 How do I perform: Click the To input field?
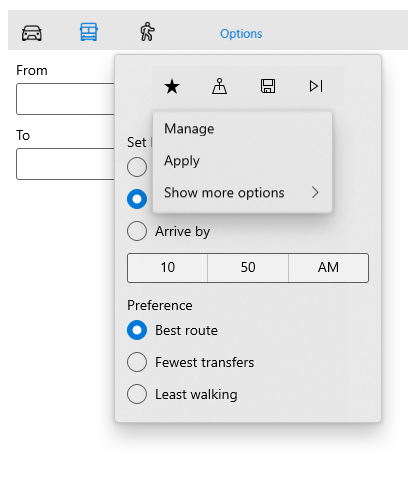point(66,164)
